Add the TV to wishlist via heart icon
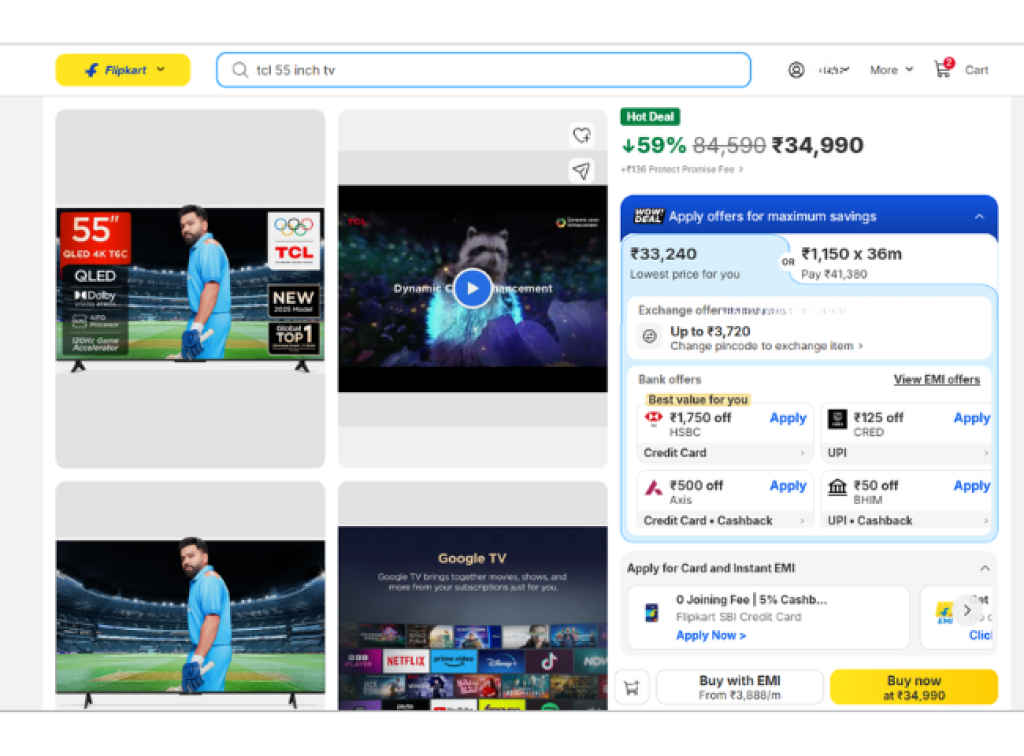 [582, 134]
